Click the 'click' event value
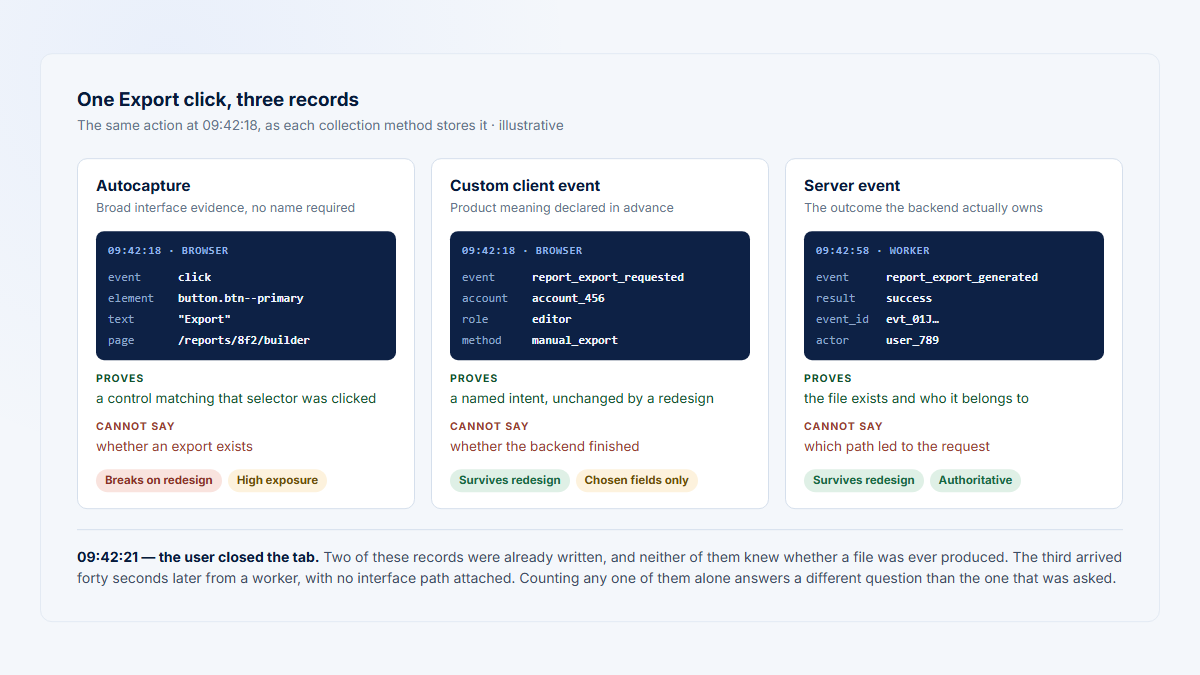This screenshot has height=675, width=1200. pyautogui.click(x=195, y=277)
